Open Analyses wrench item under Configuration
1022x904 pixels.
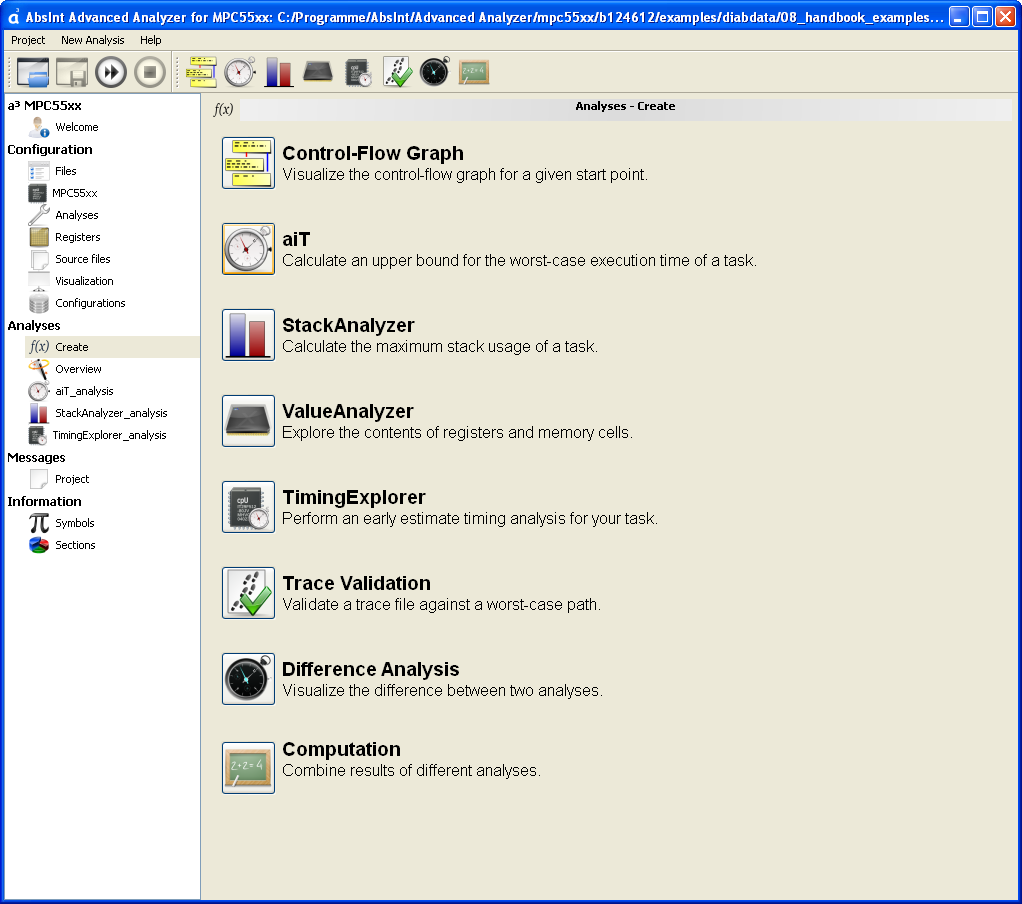point(76,215)
